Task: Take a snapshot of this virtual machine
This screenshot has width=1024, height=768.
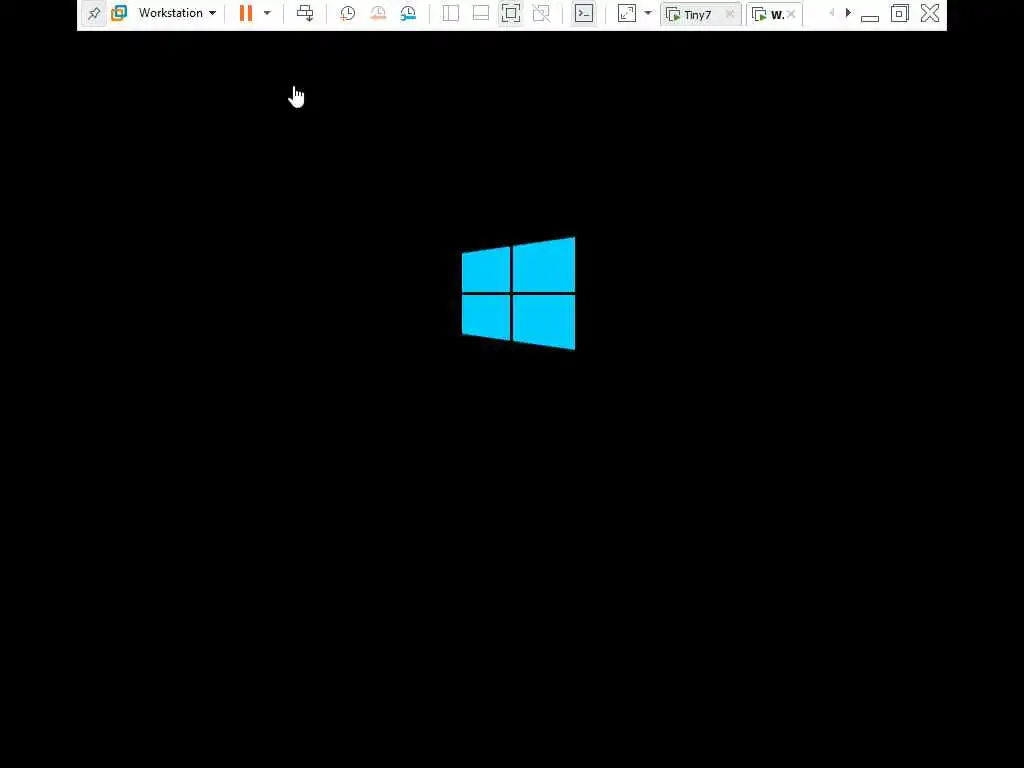Action: point(347,13)
